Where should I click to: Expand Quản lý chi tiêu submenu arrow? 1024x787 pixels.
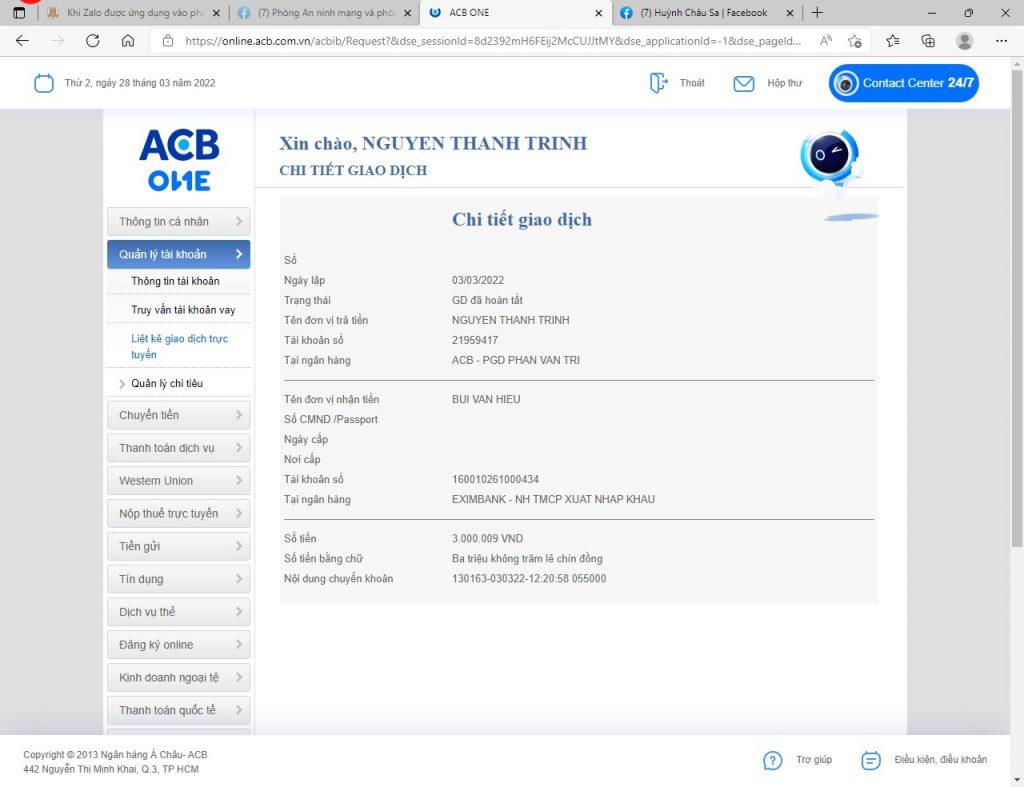click(x=122, y=384)
